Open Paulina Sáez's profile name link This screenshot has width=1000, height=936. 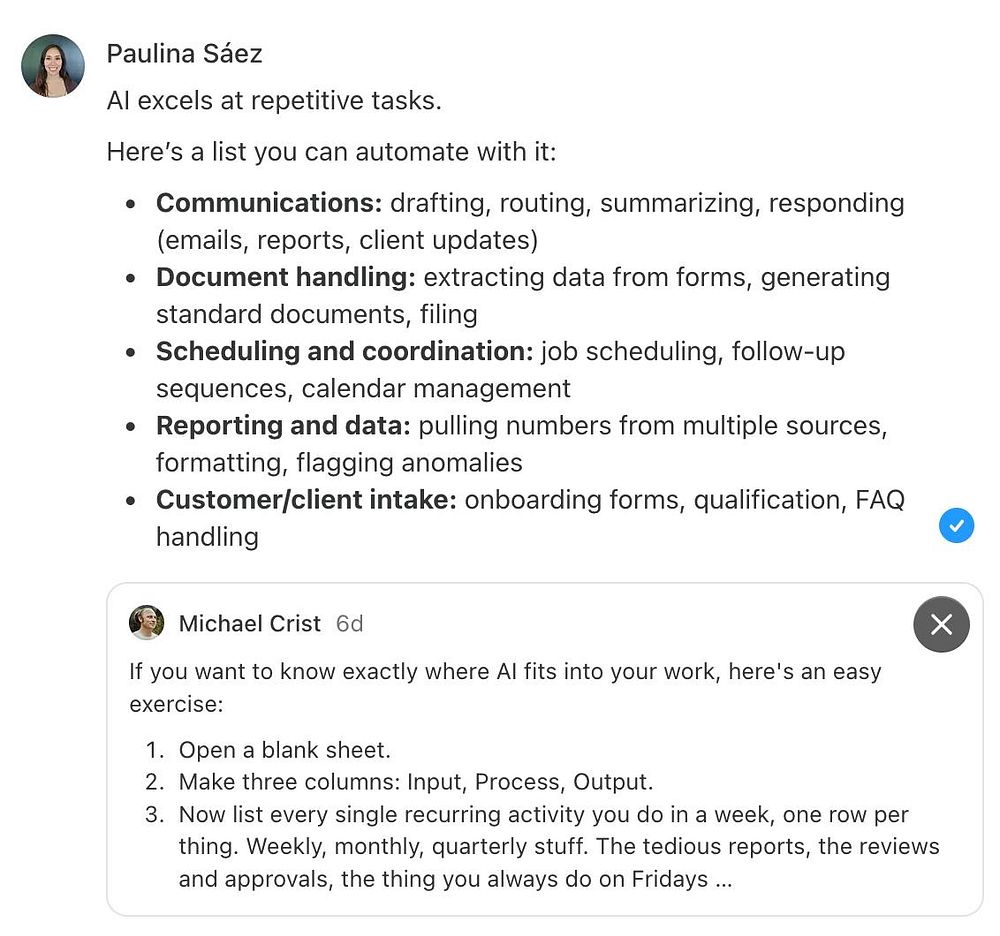point(184,54)
